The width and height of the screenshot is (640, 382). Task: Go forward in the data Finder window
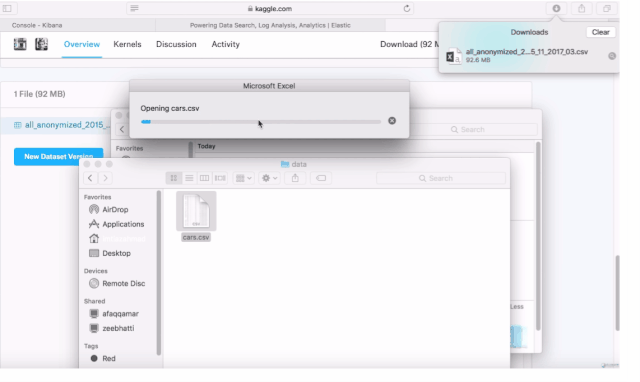tap(105, 178)
